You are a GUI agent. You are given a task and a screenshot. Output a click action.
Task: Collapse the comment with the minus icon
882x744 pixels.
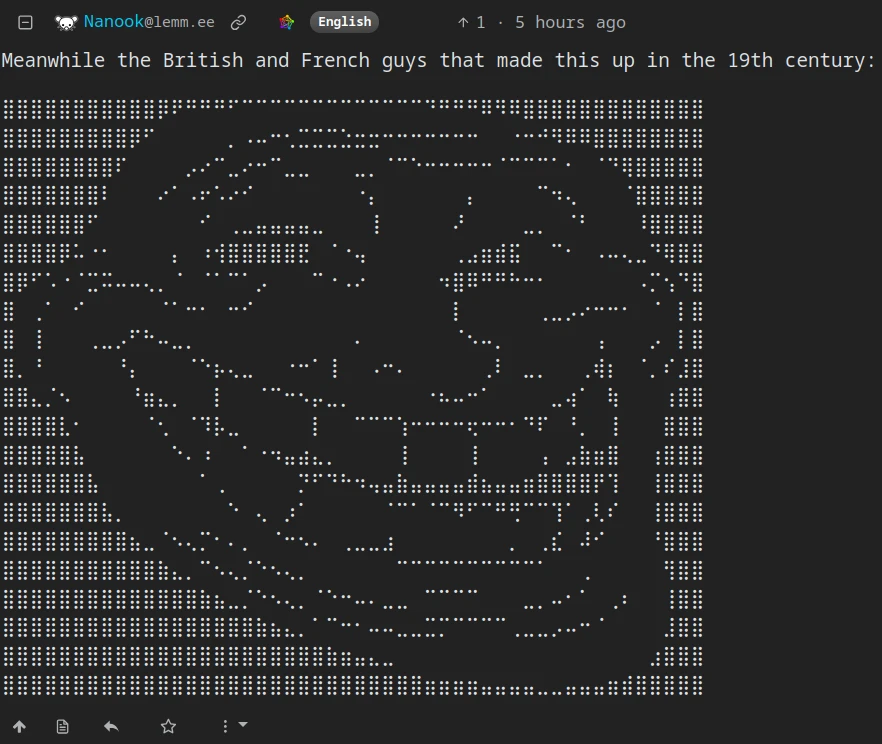point(25,22)
